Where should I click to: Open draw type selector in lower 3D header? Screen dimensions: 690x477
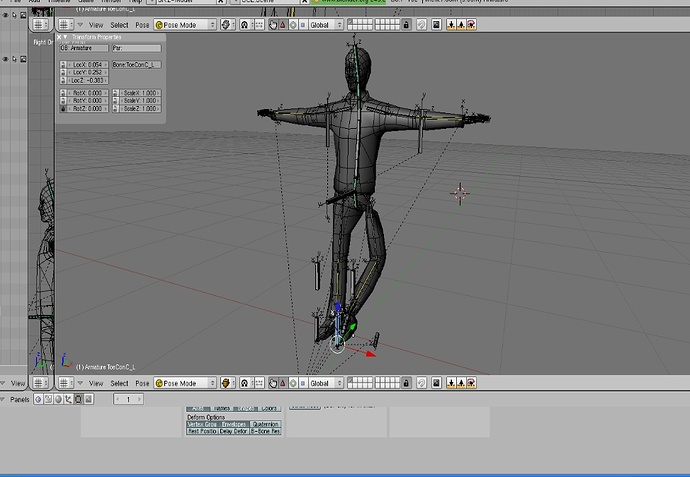[x=227, y=383]
